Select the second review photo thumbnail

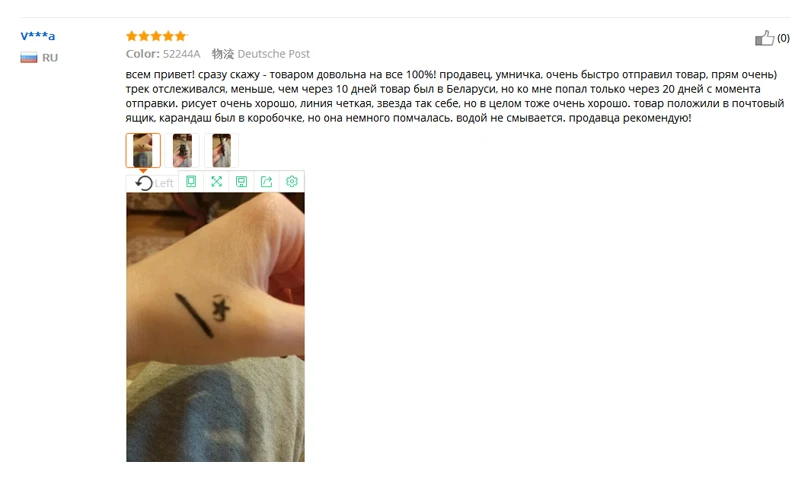182,150
